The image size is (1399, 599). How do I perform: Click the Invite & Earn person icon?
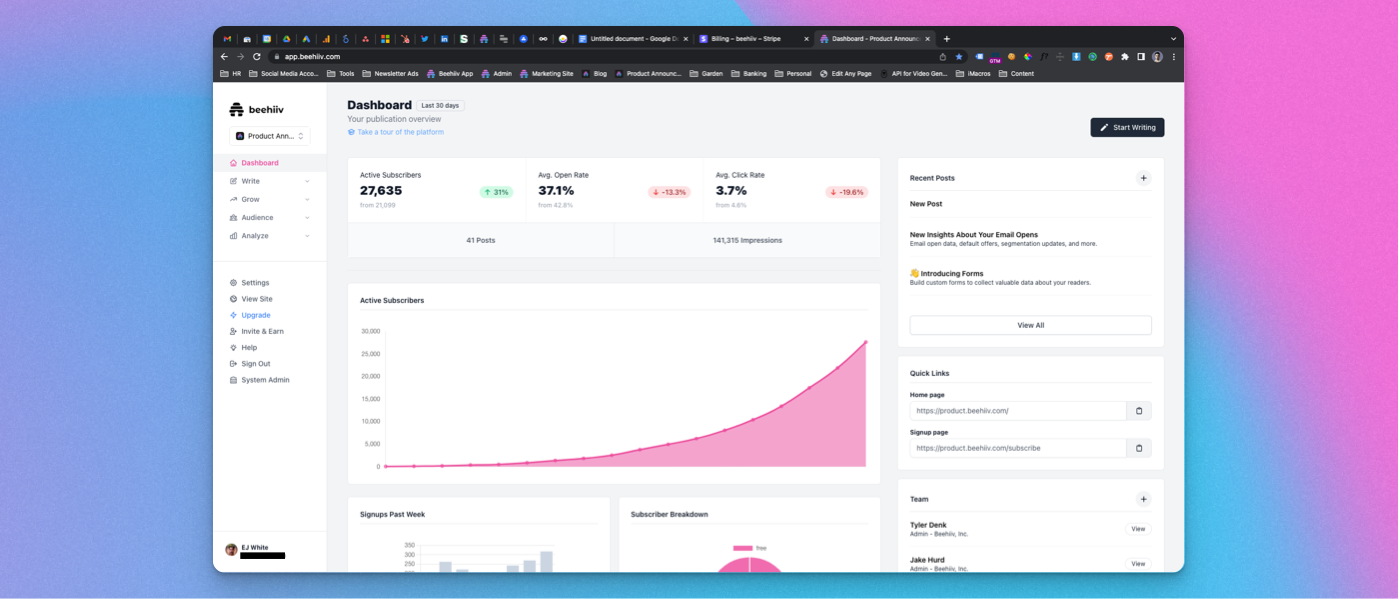(x=233, y=331)
